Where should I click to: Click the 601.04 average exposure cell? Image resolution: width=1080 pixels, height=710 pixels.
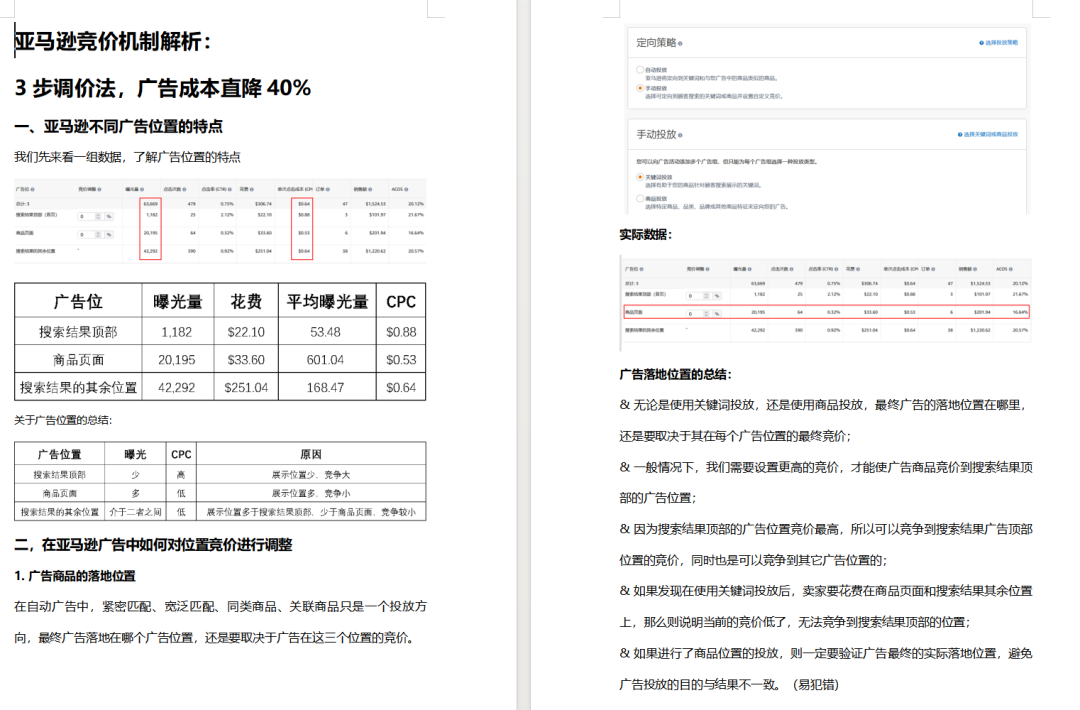point(325,359)
